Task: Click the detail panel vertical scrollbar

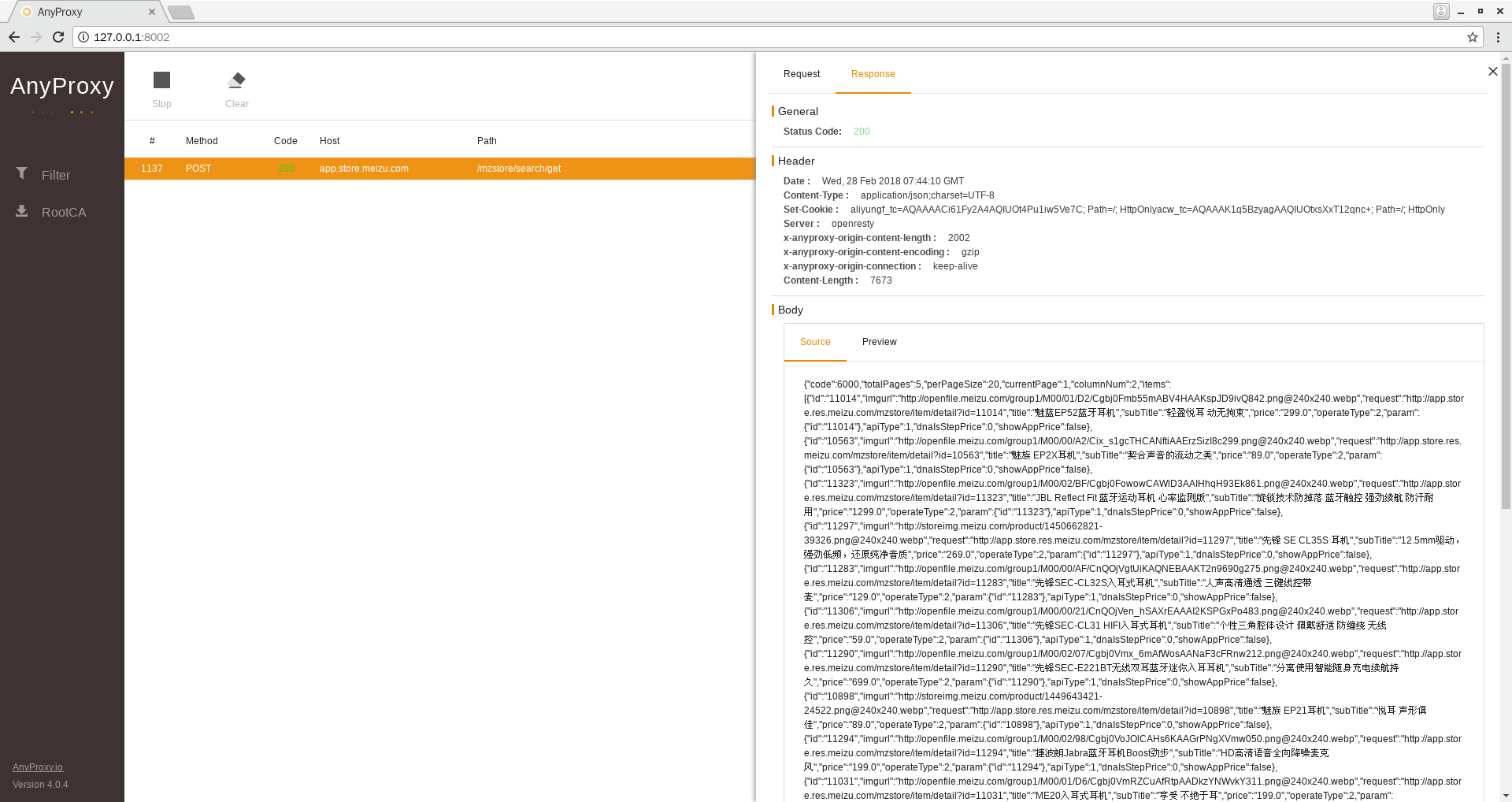Action: click(1506, 288)
